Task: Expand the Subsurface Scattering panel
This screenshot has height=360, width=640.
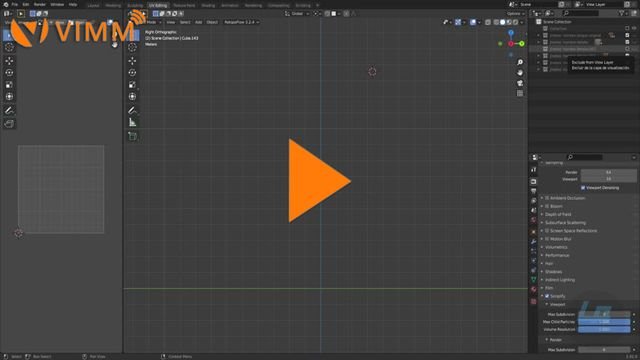Action: click(565, 222)
